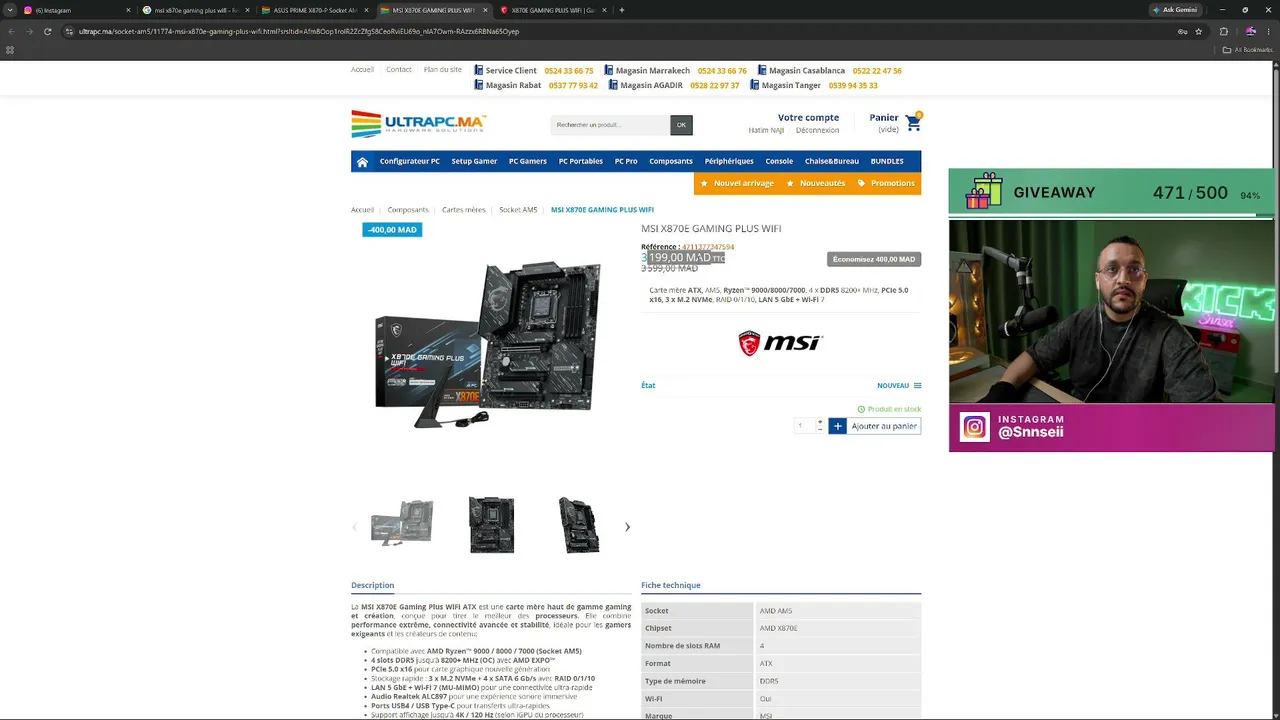Go back to the previous page
Screen dimensions: 1280x720
[11, 31]
